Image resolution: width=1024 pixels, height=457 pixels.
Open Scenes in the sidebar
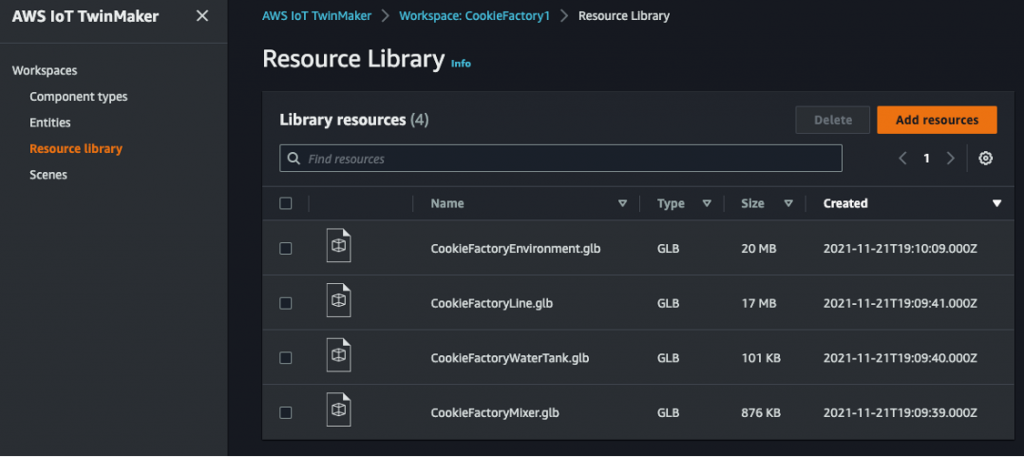[x=48, y=175]
